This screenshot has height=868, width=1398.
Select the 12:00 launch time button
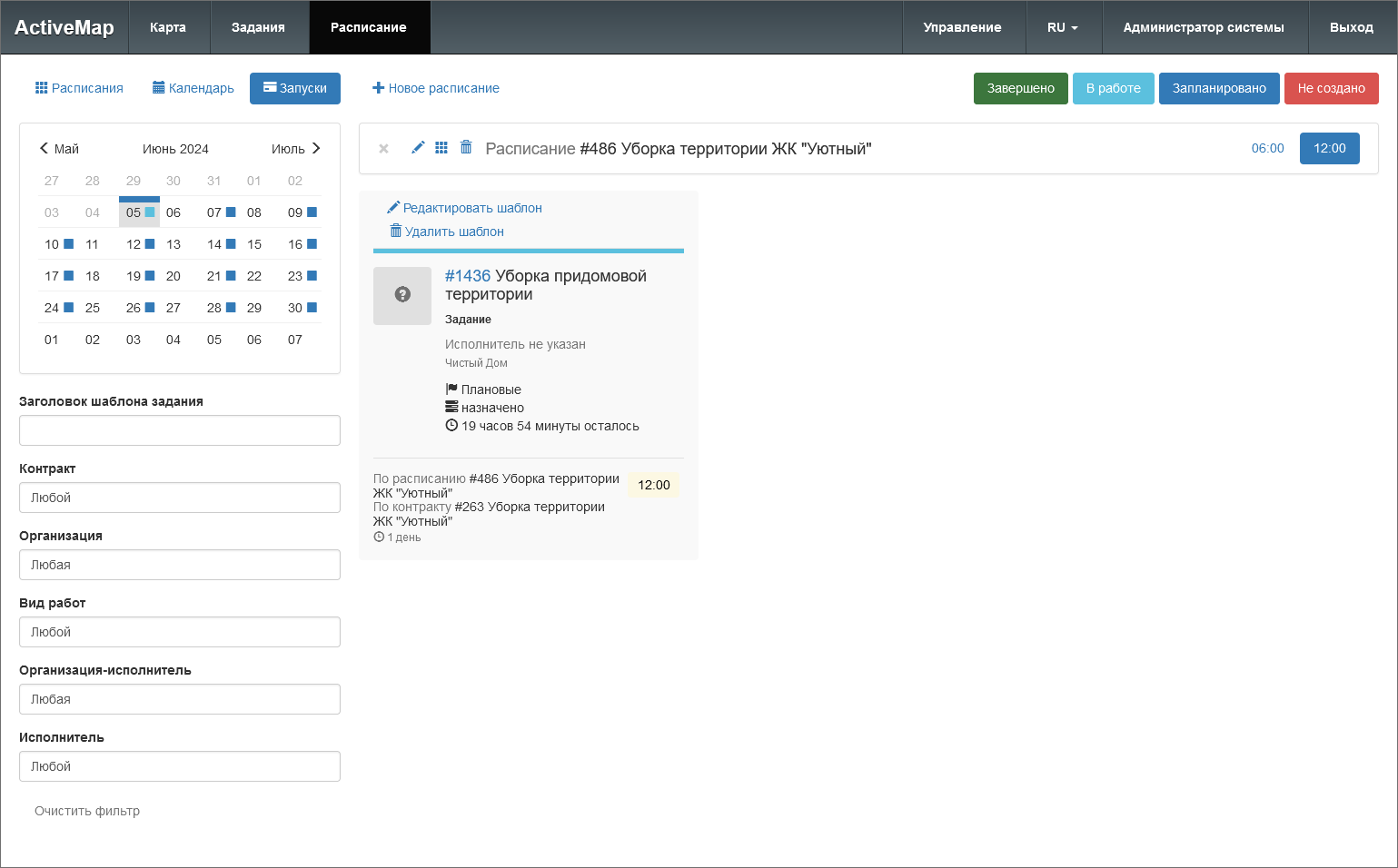coord(1329,148)
